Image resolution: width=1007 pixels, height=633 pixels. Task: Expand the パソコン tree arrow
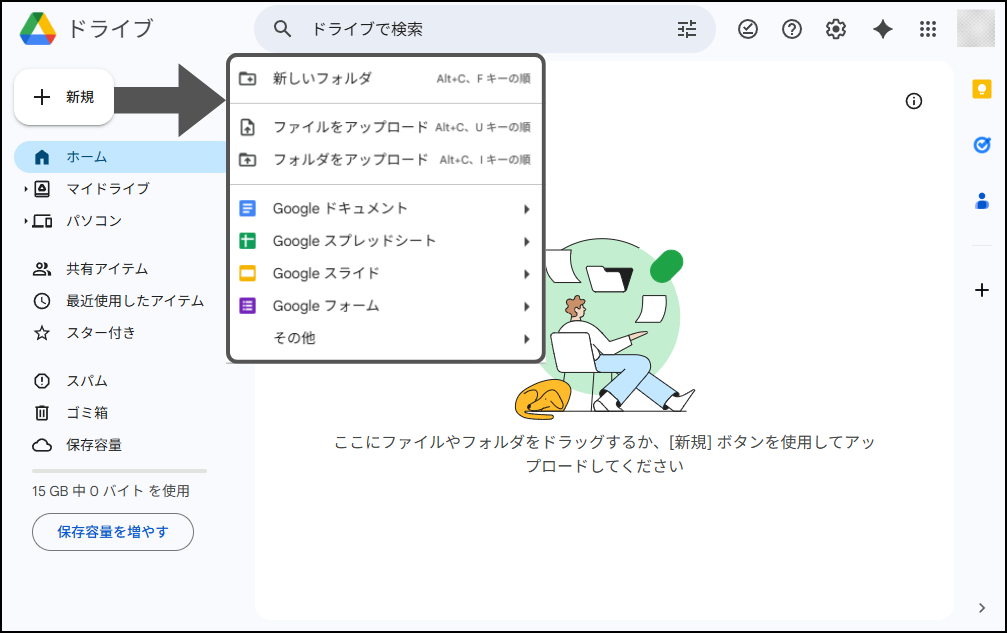(26, 221)
